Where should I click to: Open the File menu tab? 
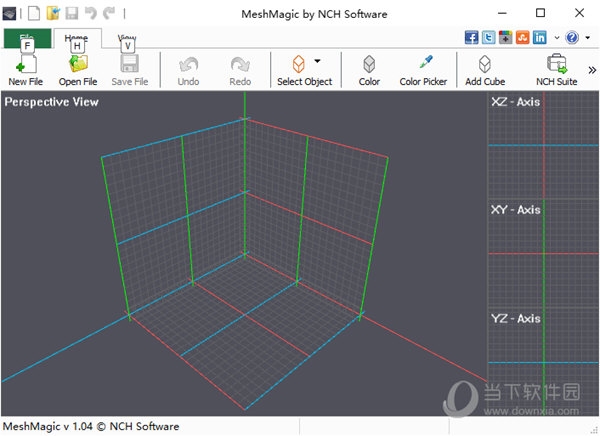[27, 38]
